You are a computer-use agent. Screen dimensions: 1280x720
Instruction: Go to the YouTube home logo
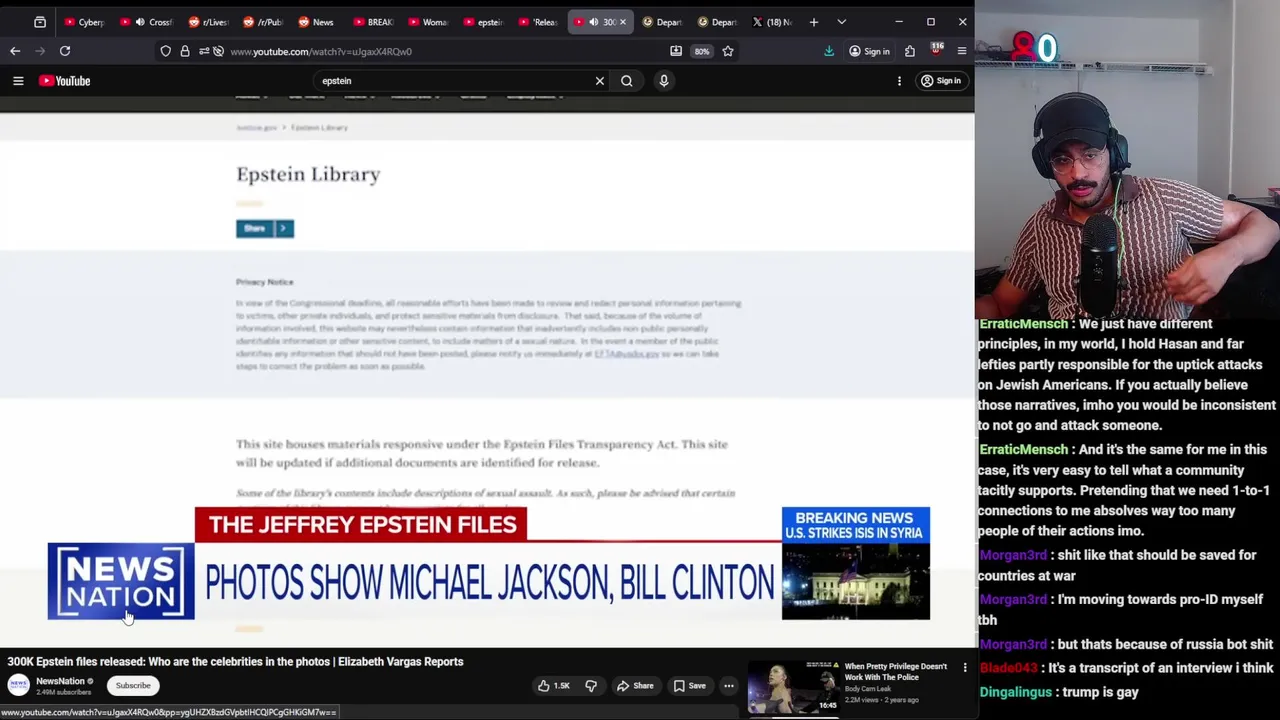tap(65, 81)
